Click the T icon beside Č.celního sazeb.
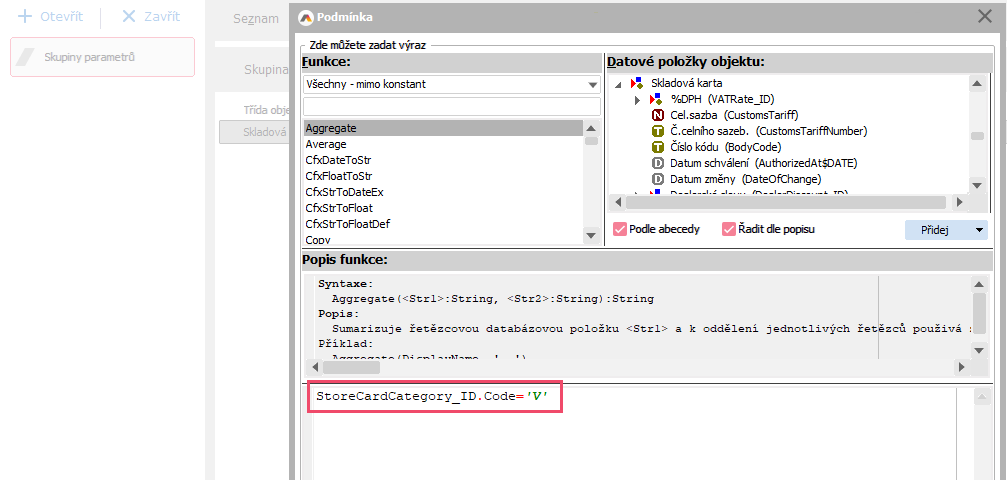This screenshot has width=1007, height=480. [x=658, y=131]
